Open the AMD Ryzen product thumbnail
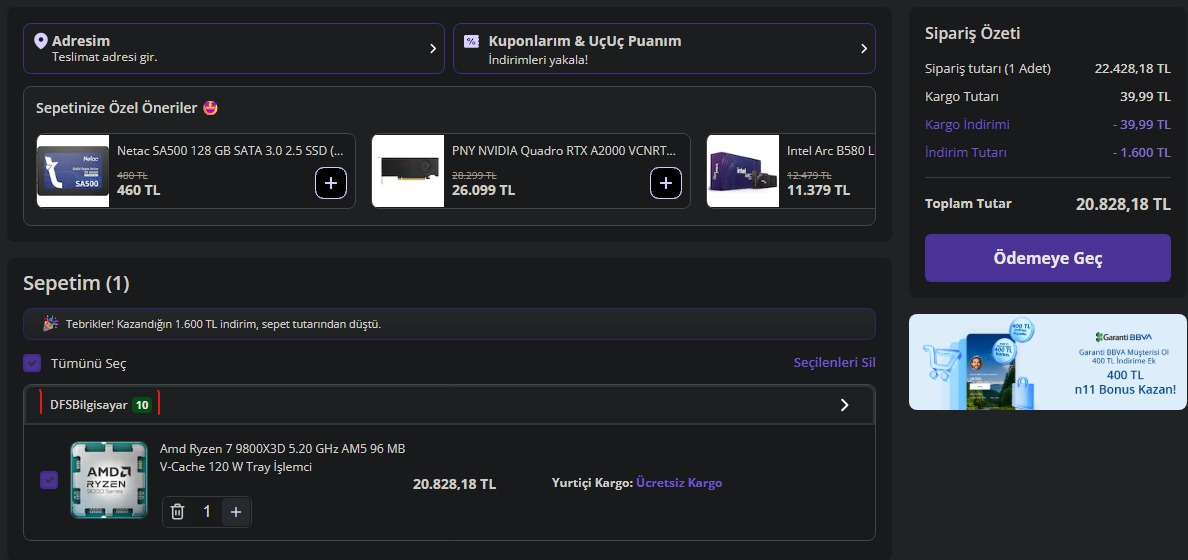 102,480
